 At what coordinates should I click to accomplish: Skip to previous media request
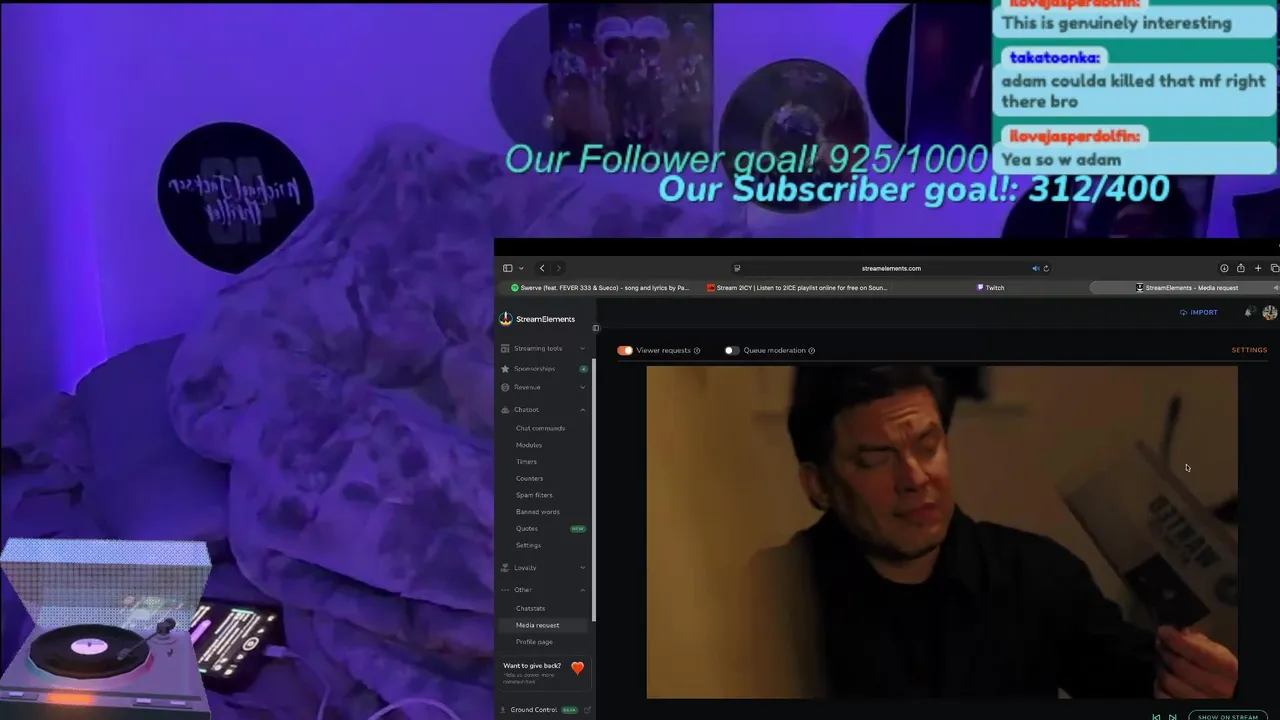(x=1156, y=716)
